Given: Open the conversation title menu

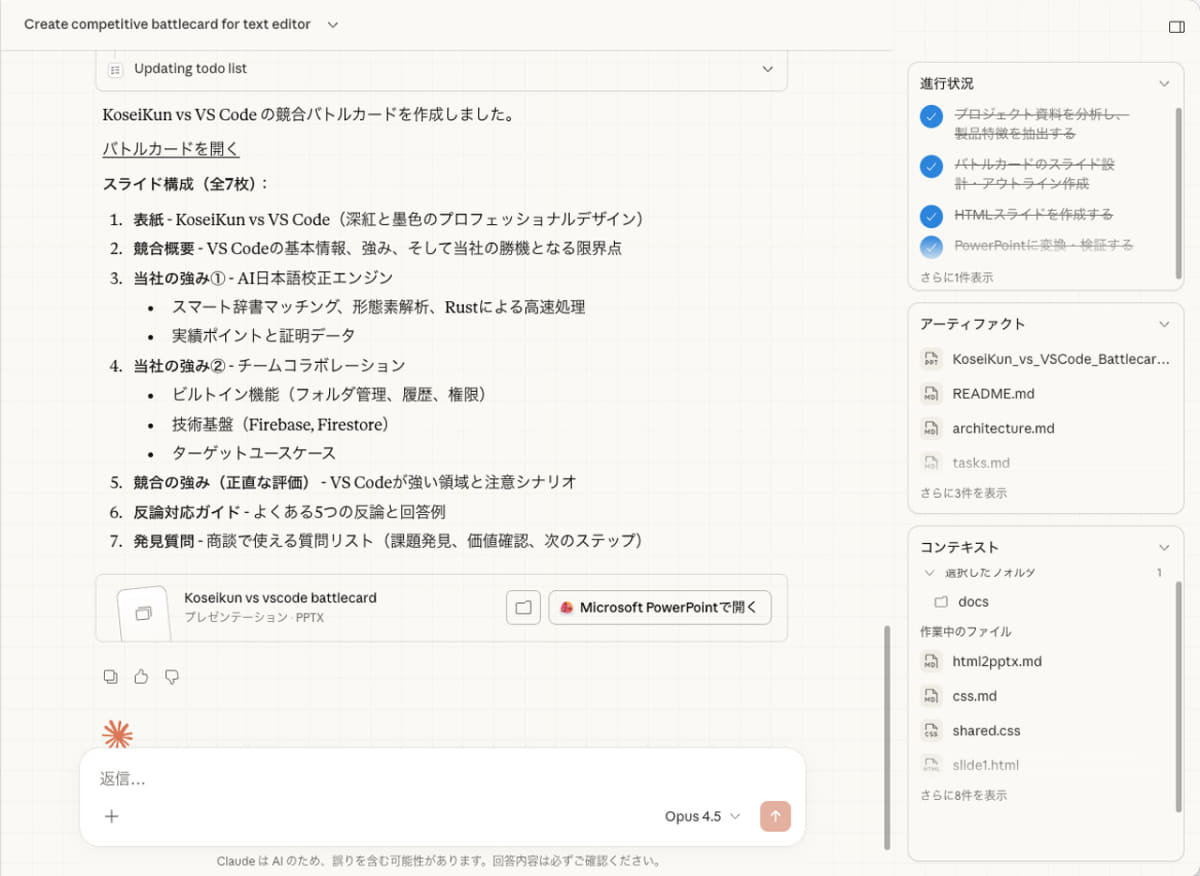Looking at the screenshot, I should click(332, 24).
